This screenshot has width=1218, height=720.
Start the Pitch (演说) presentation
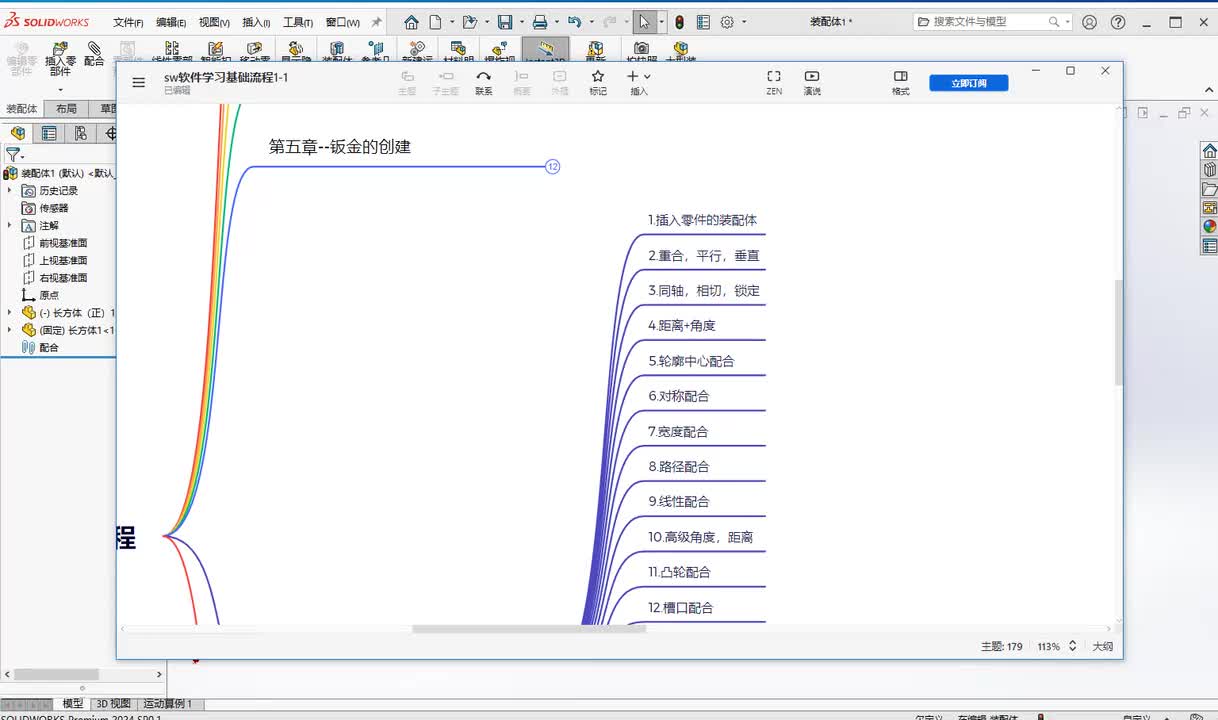812,82
